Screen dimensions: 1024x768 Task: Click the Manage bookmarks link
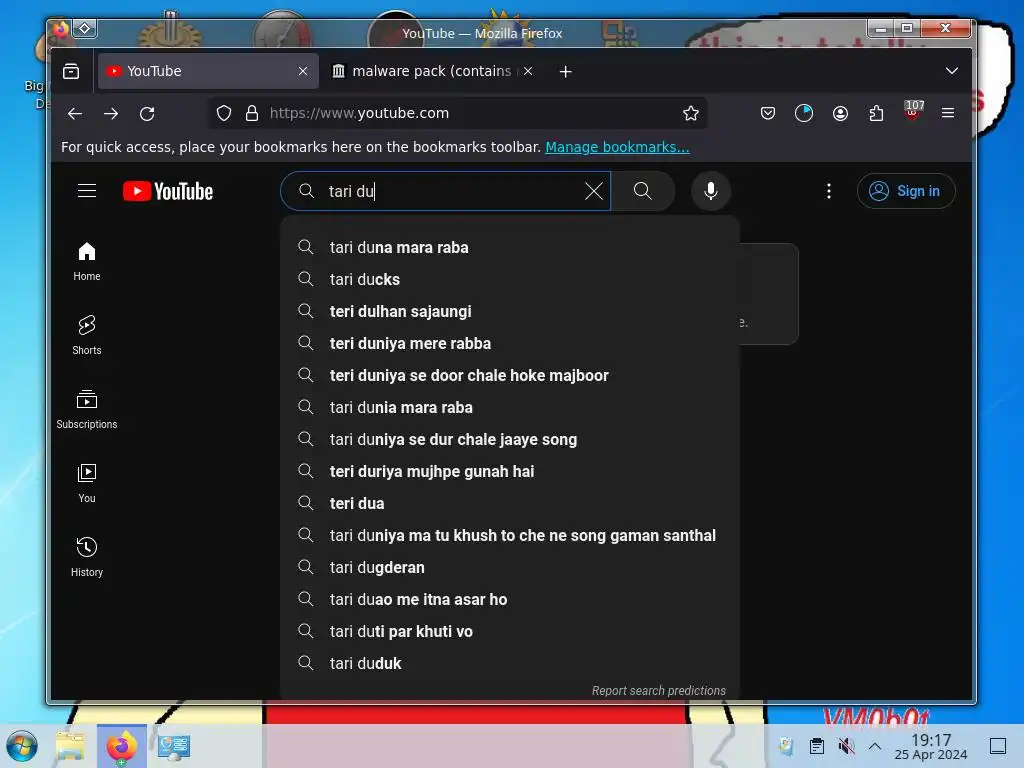tap(617, 147)
